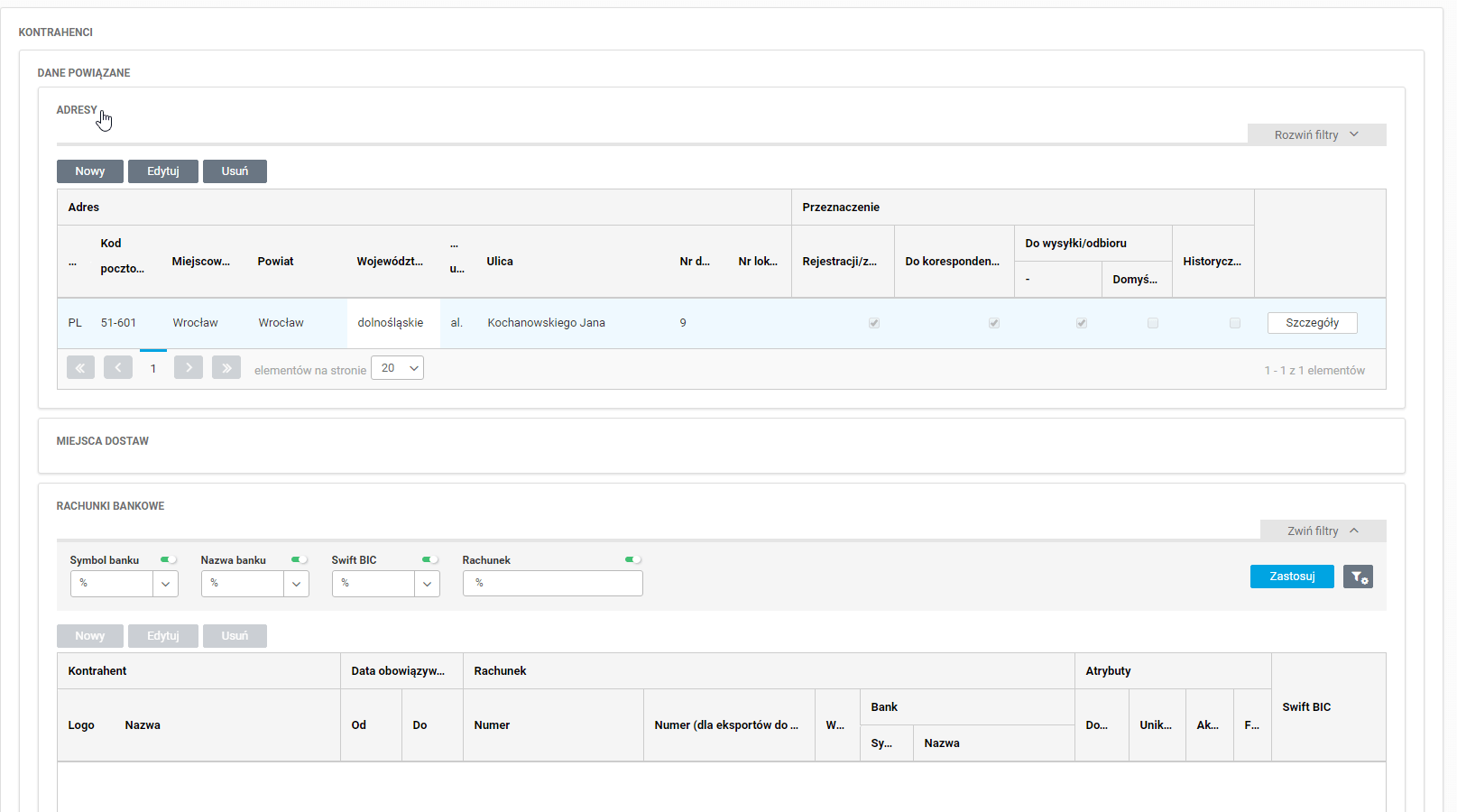Expand filters with Rozwiń filtry
This screenshot has width=1457, height=812.
[x=1316, y=135]
